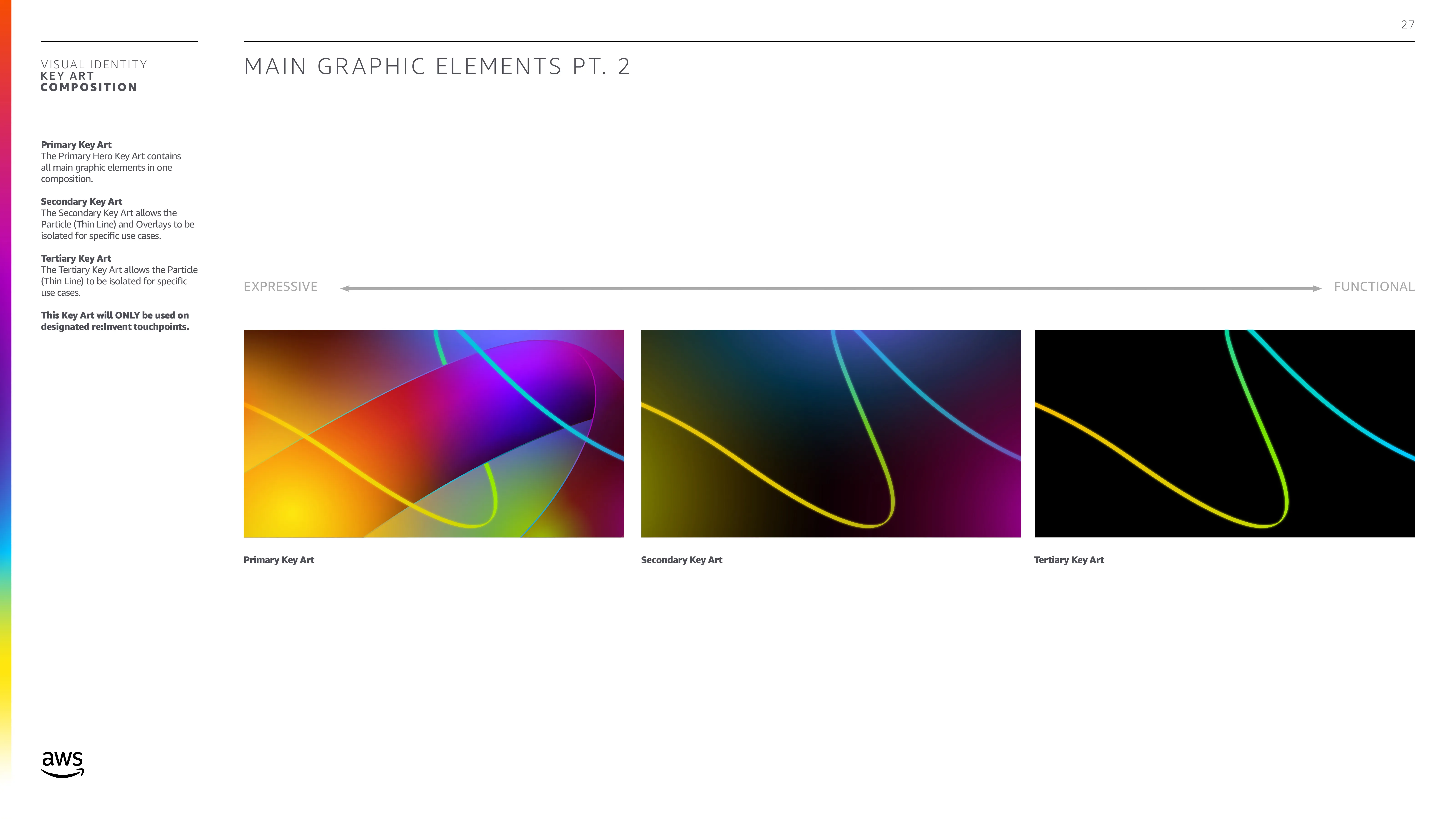This screenshot has width=1456, height=819.
Task: Click the 'KEY ART COMPOSITION' subheading
Action: [x=89, y=81]
